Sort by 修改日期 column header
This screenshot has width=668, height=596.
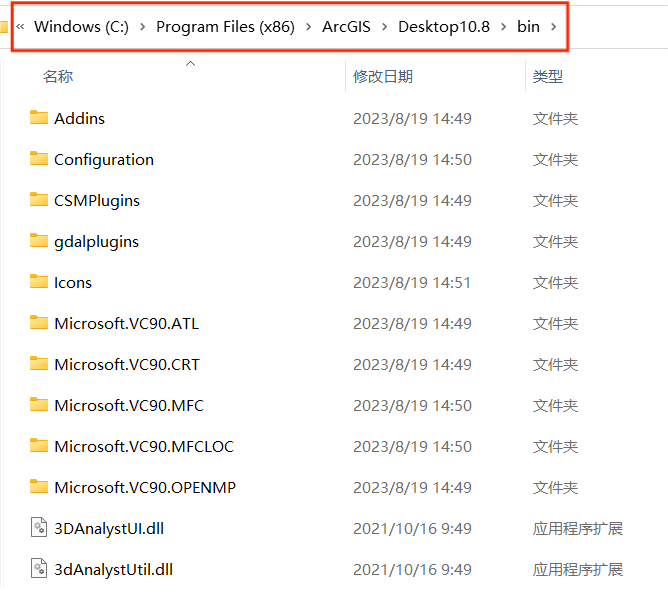(x=383, y=77)
